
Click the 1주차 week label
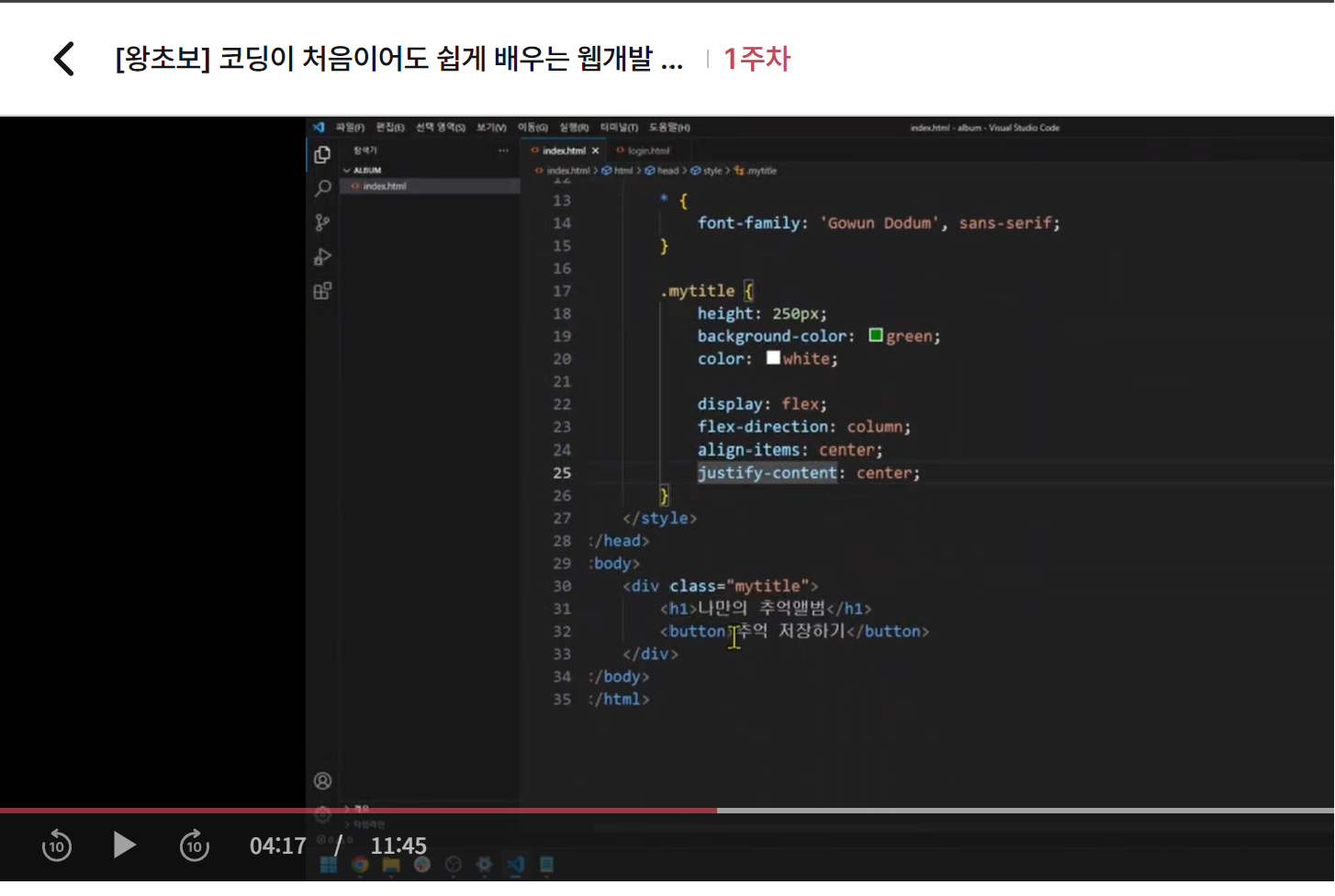pyautogui.click(x=757, y=59)
